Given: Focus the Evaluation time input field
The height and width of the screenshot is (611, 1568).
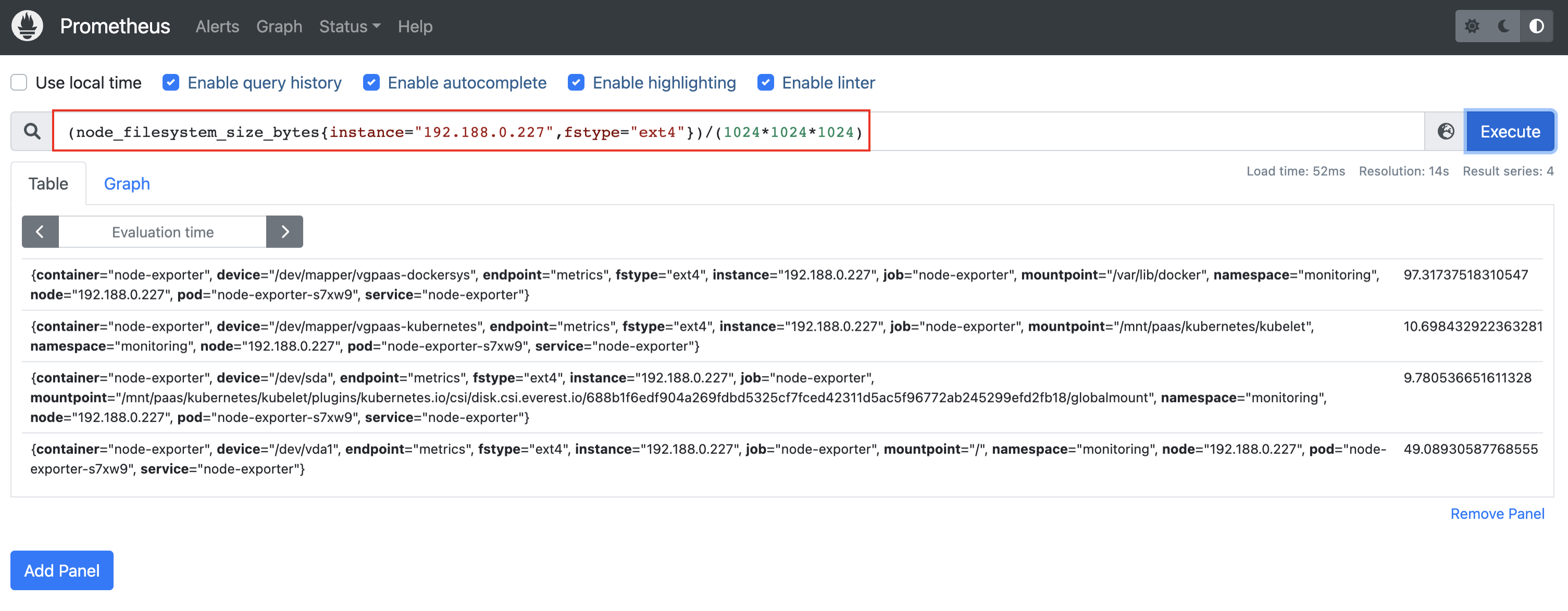Looking at the screenshot, I should click(x=163, y=232).
